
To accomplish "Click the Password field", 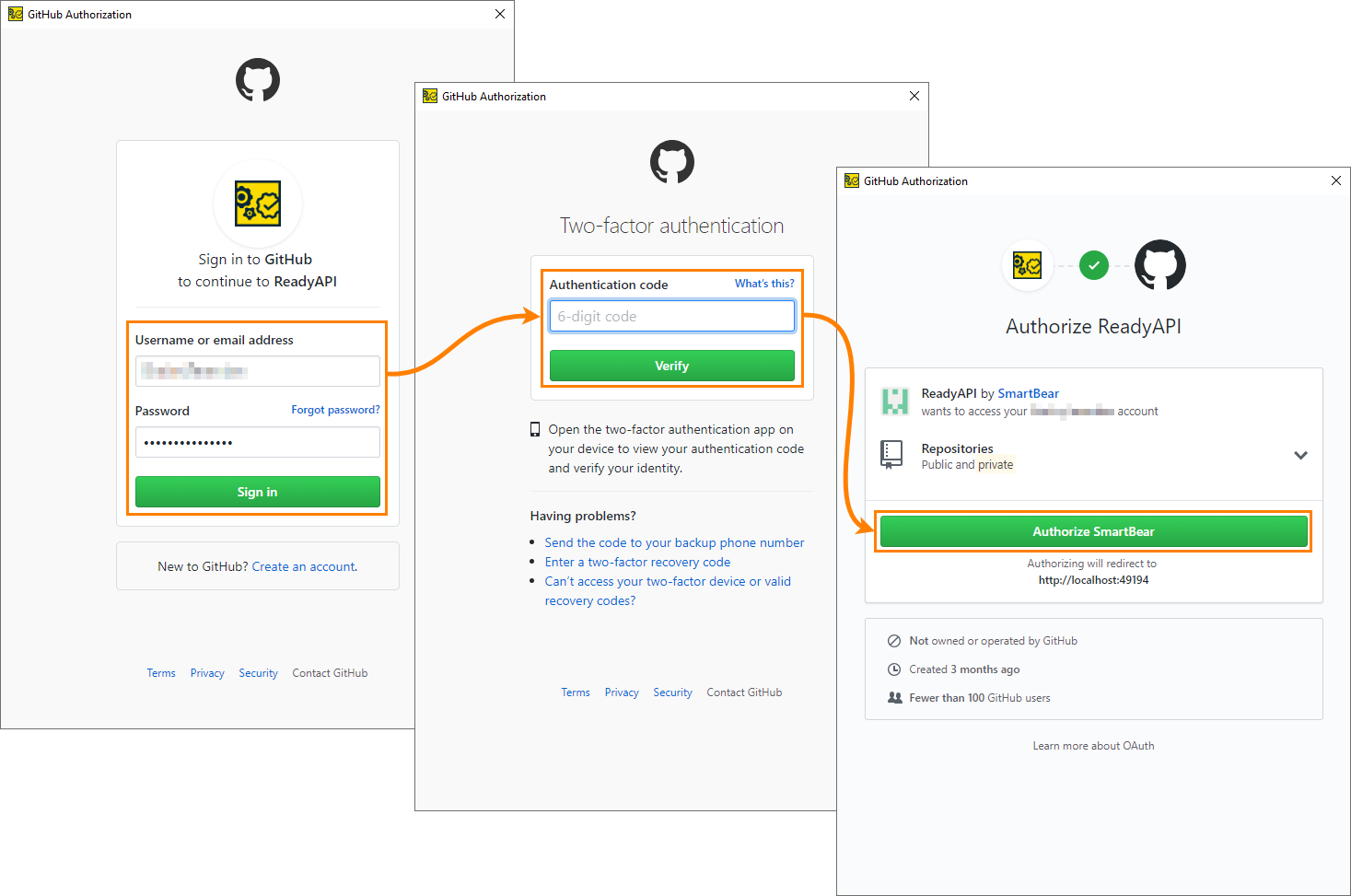I will 258,442.
